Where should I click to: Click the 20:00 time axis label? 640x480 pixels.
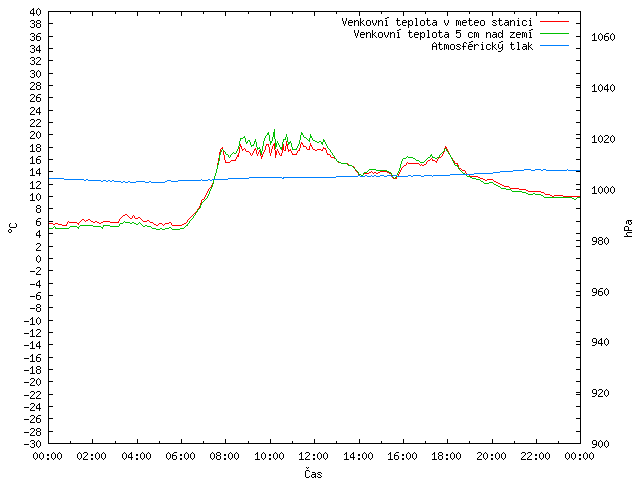[491, 456]
